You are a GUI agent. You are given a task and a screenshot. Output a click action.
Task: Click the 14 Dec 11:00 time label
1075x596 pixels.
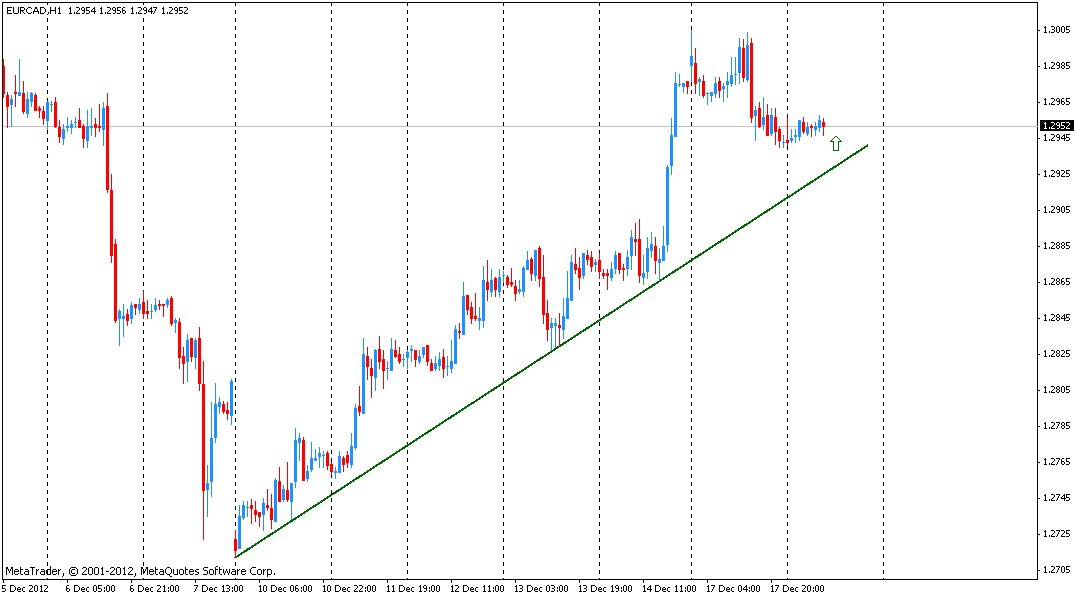[669, 588]
